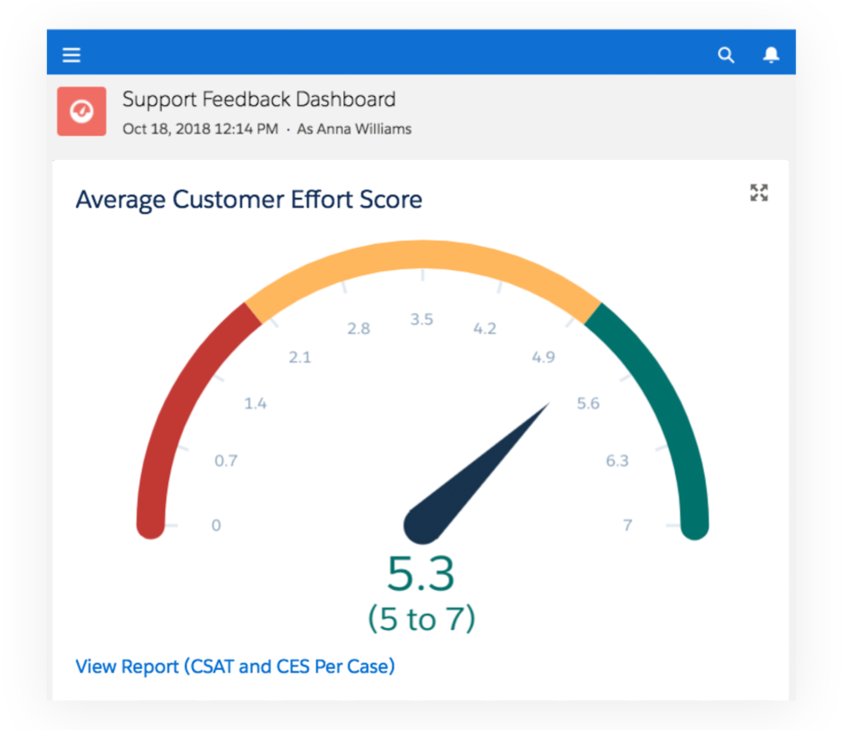Viewport: 841px width, 730px height.
Task: Open the navigation menu via hamburger icon
Action: point(71,54)
